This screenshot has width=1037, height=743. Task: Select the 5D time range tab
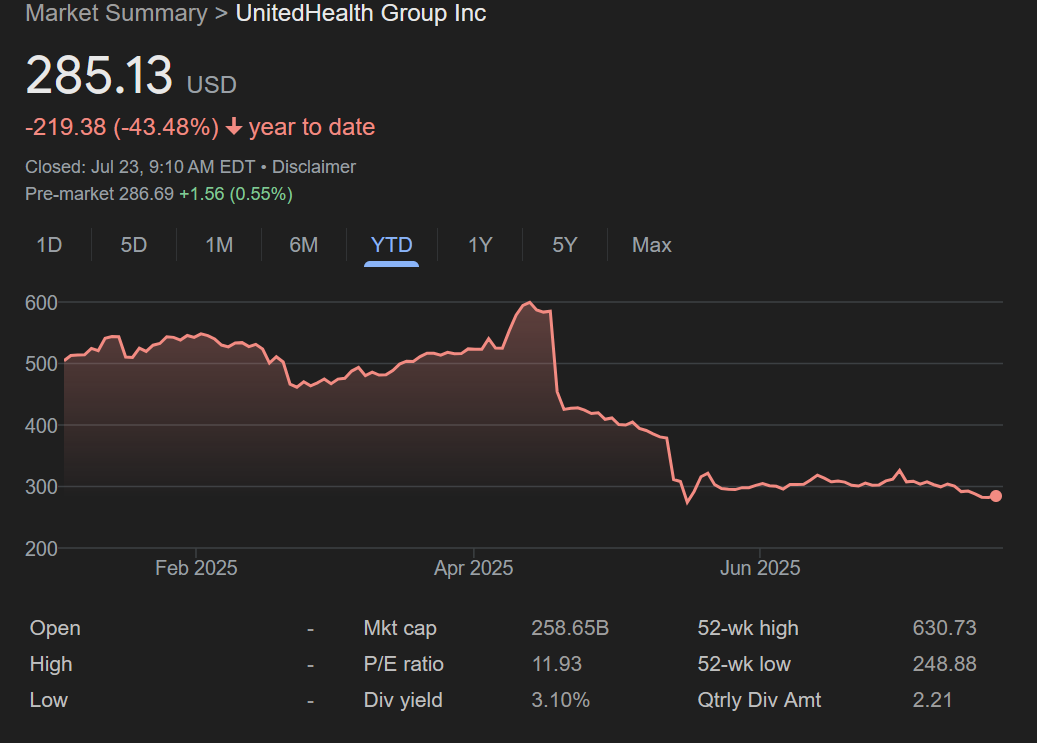pyautogui.click(x=134, y=245)
